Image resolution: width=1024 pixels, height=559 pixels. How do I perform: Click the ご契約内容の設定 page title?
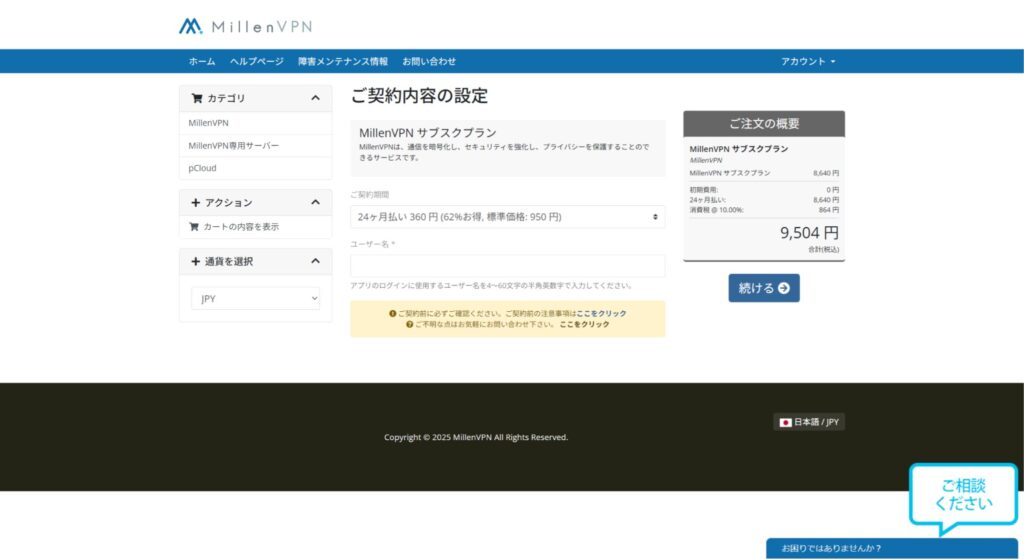419,95
